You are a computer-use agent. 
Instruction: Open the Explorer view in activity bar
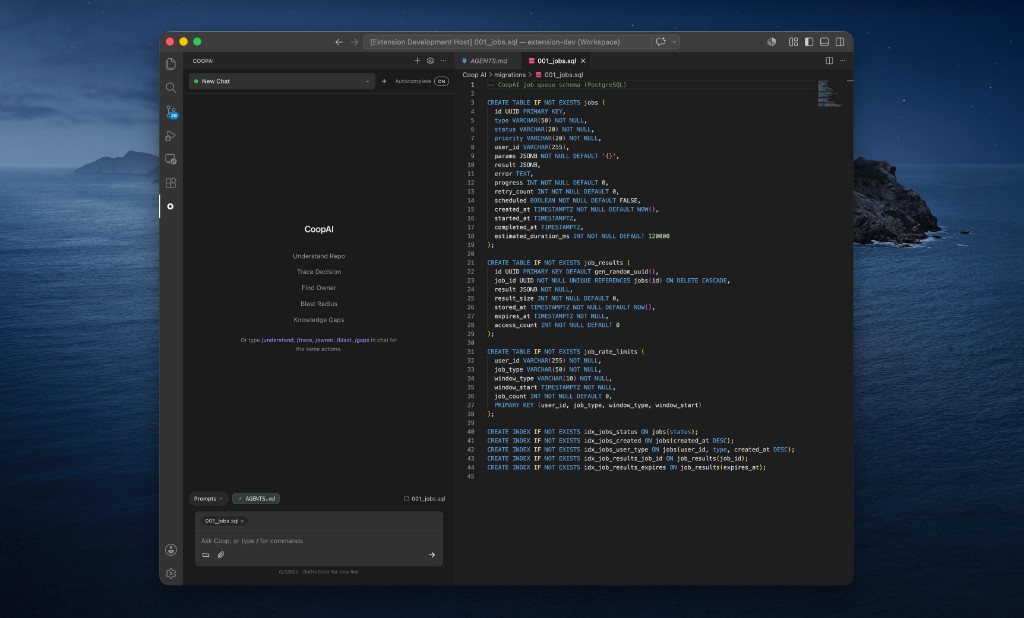coord(170,64)
